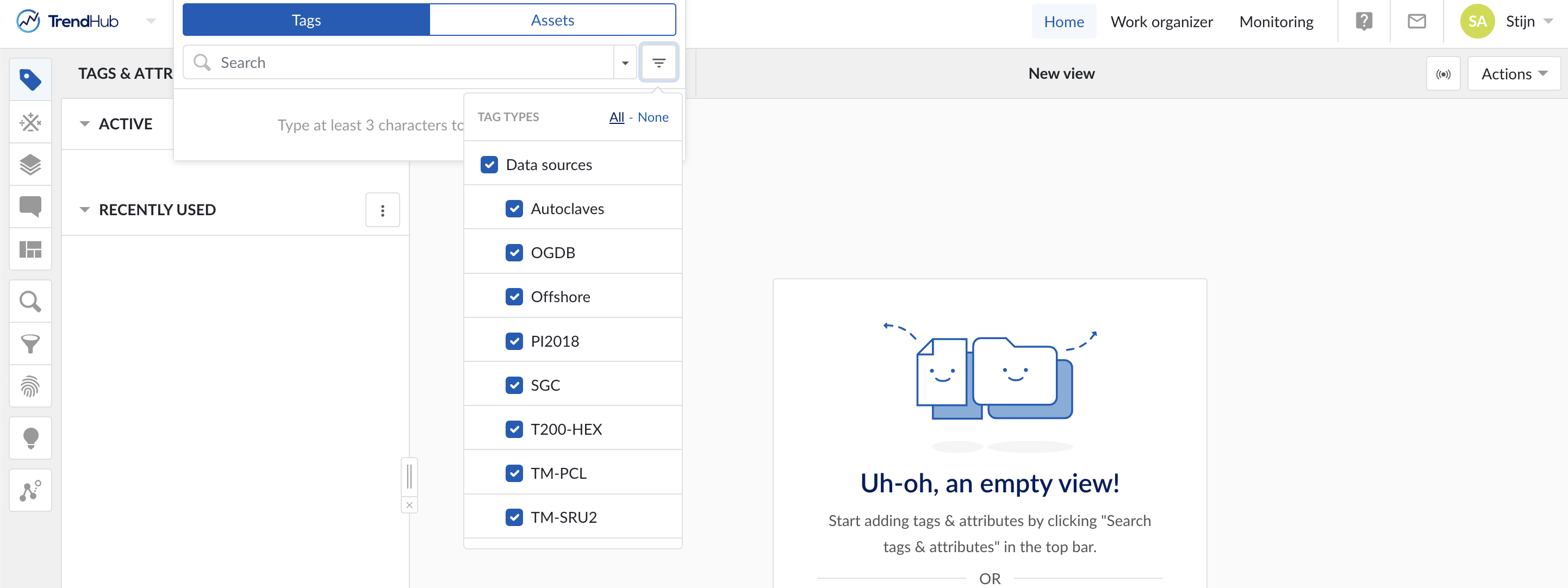Image resolution: width=1568 pixels, height=588 pixels.
Task: Collapse the RECENTLY USED section
Action: (85, 210)
